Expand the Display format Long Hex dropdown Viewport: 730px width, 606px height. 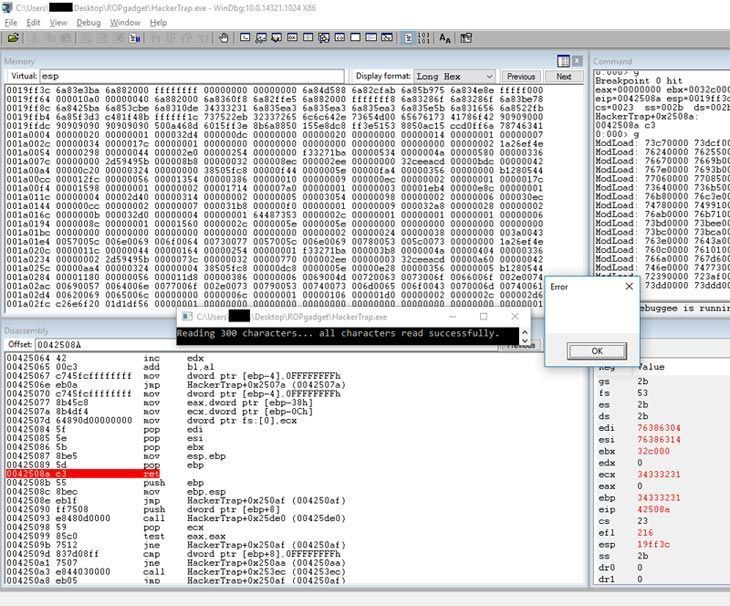489,76
